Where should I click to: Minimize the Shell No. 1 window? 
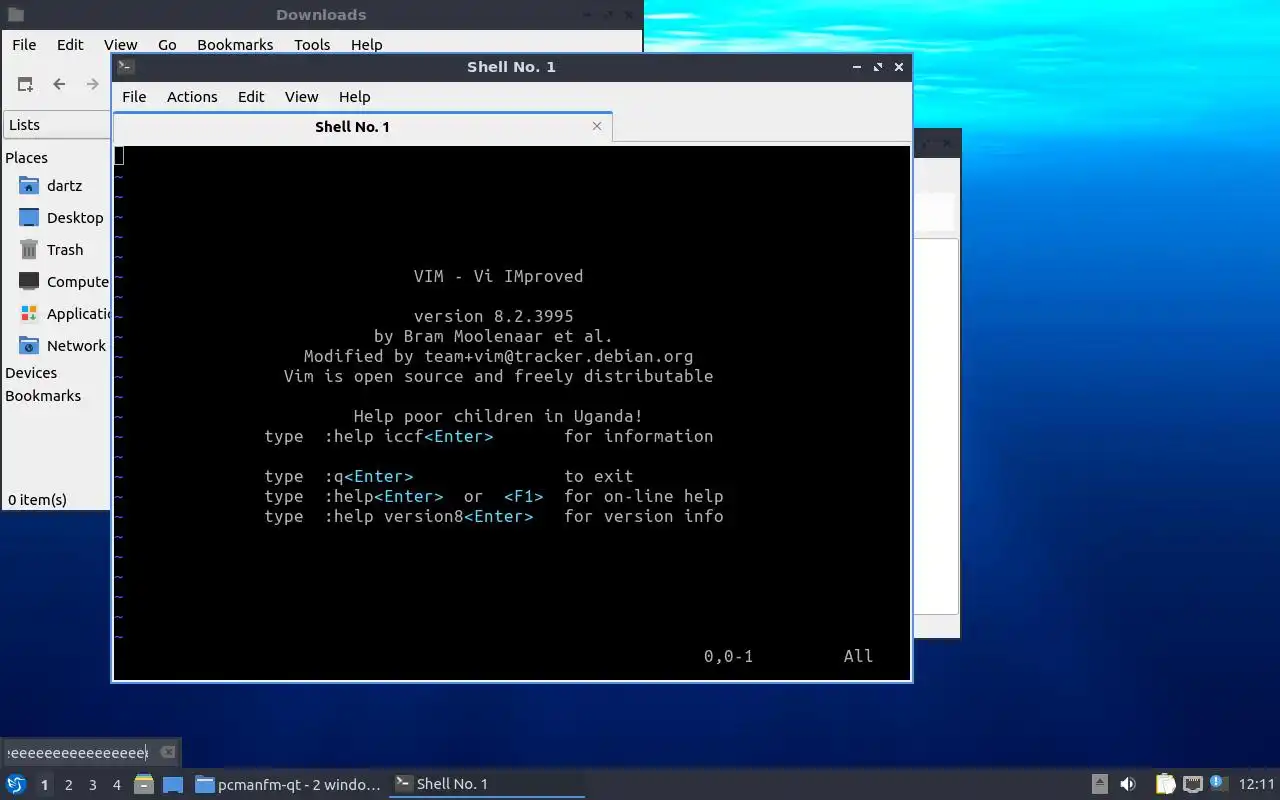click(857, 67)
